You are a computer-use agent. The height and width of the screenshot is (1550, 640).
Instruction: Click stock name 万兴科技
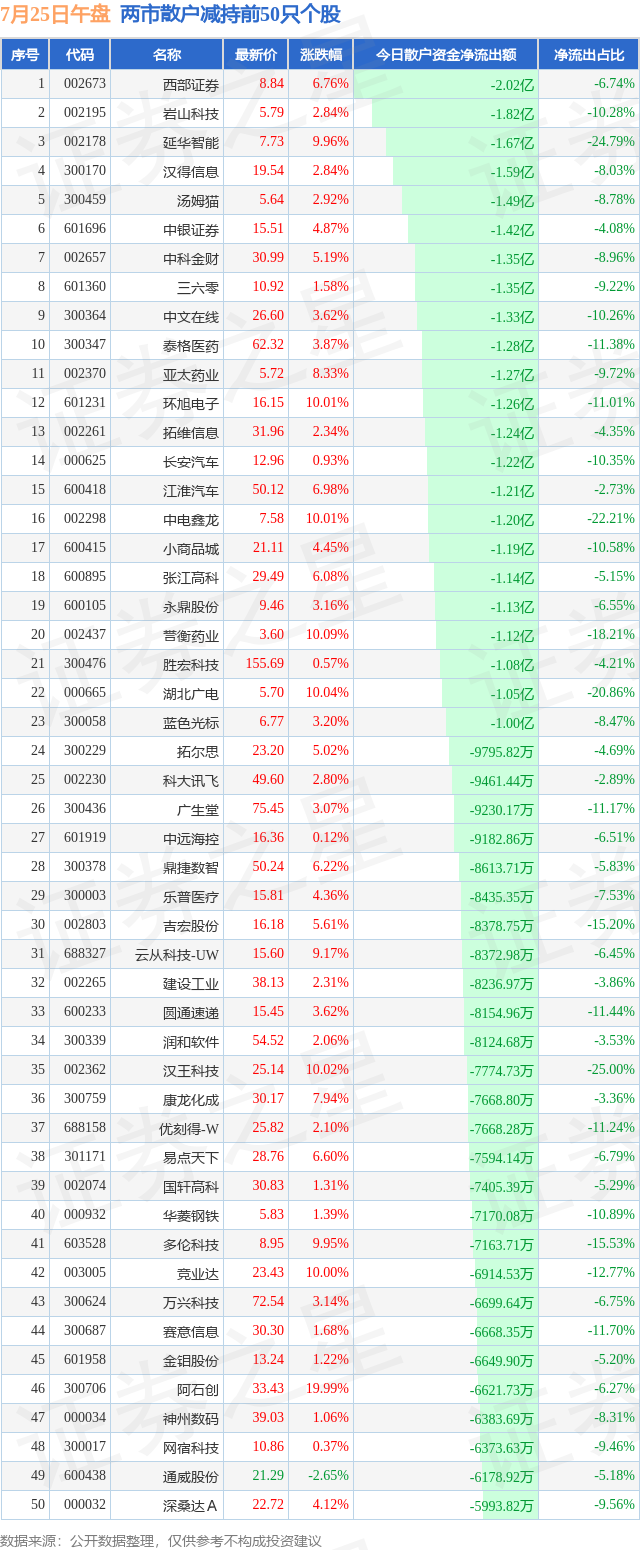click(191, 1302)
